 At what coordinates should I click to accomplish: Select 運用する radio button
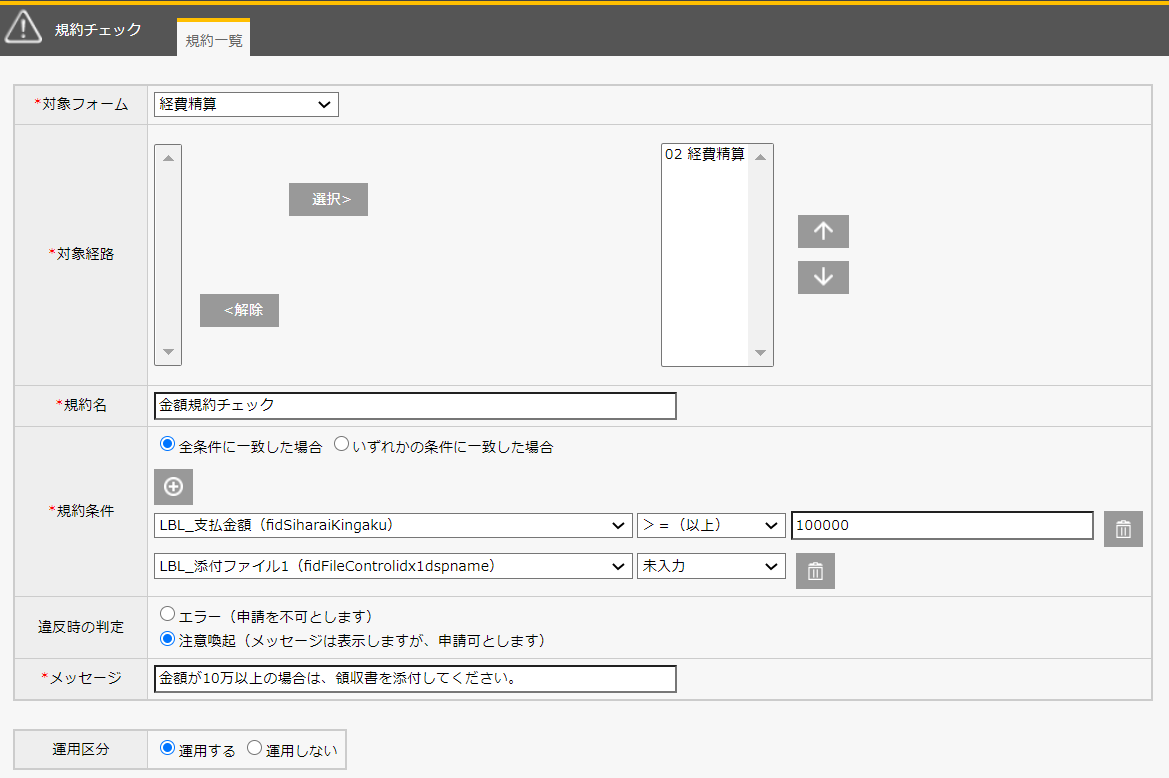pyautogui.click(x=167, y=747)
